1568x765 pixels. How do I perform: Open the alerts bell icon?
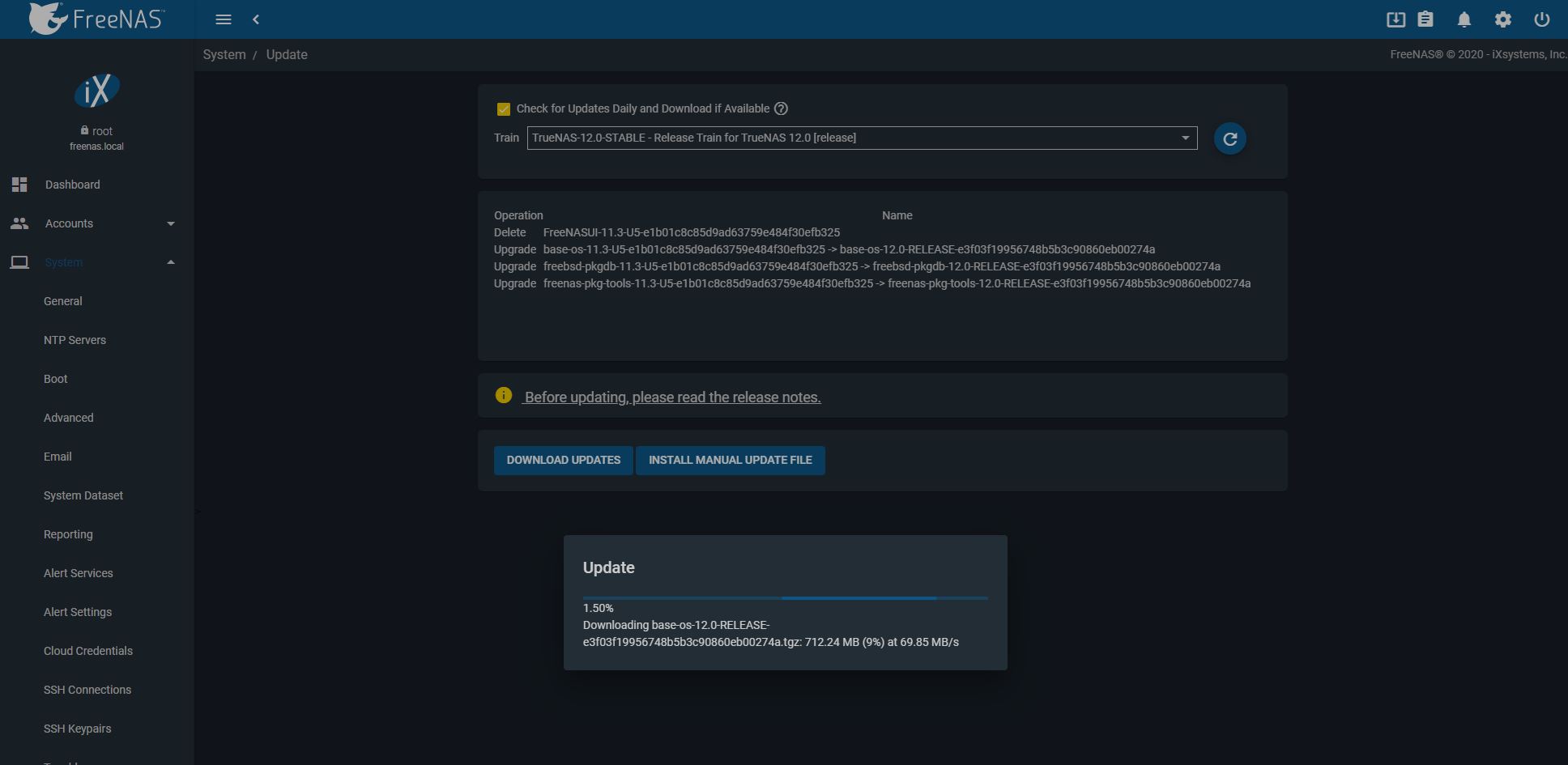click(x=1464, y=19)
